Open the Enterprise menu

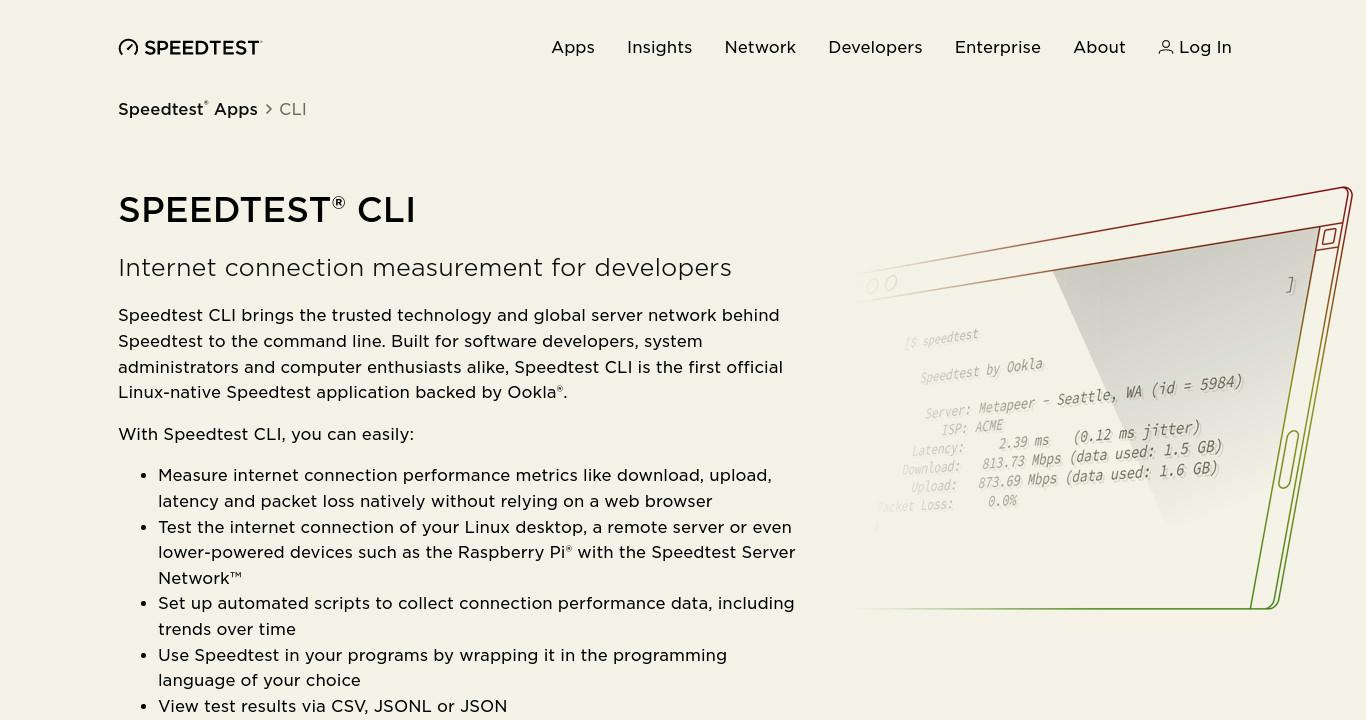coord(997,47)
